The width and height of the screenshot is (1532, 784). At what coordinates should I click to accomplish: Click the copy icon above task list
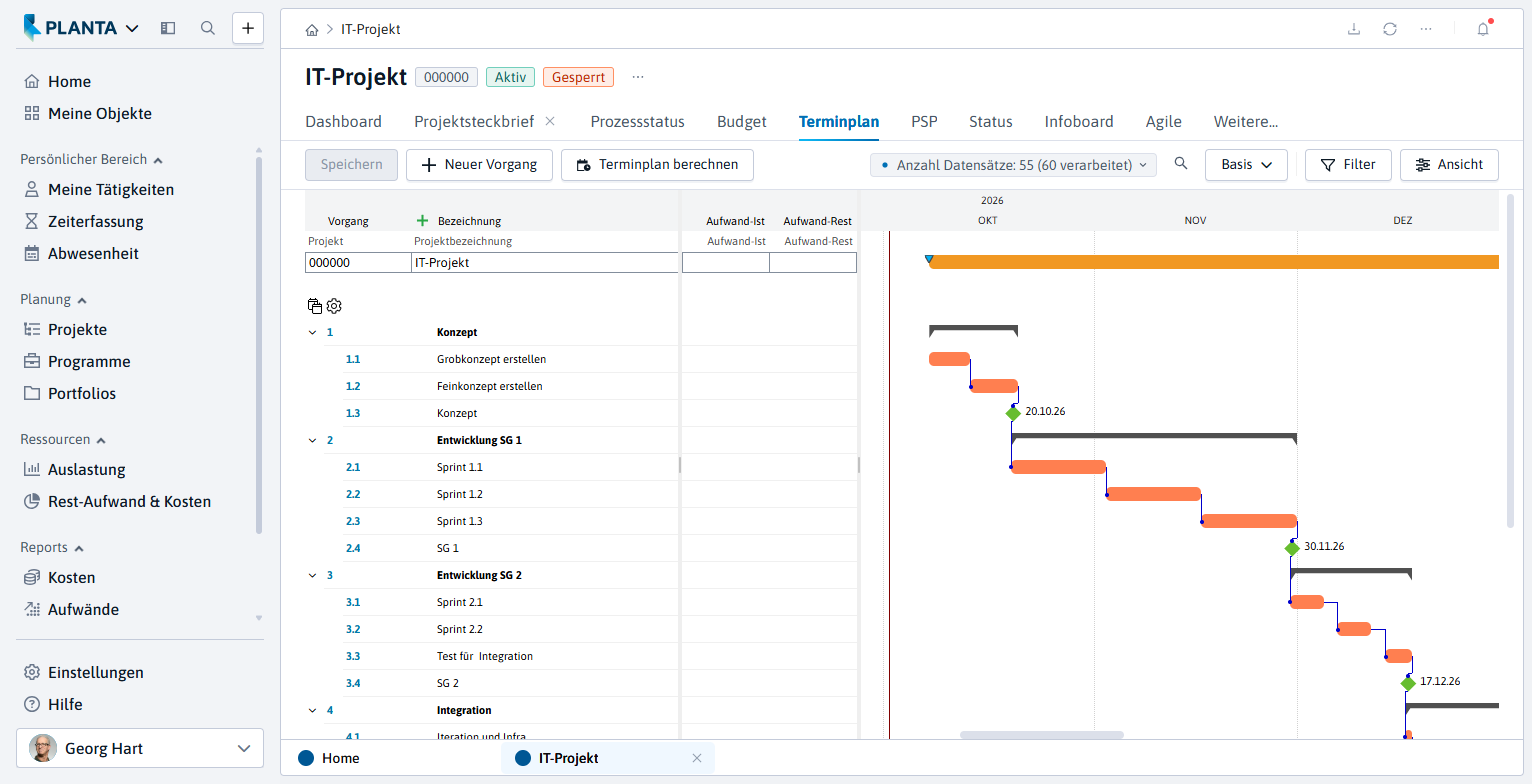[315, 306]
